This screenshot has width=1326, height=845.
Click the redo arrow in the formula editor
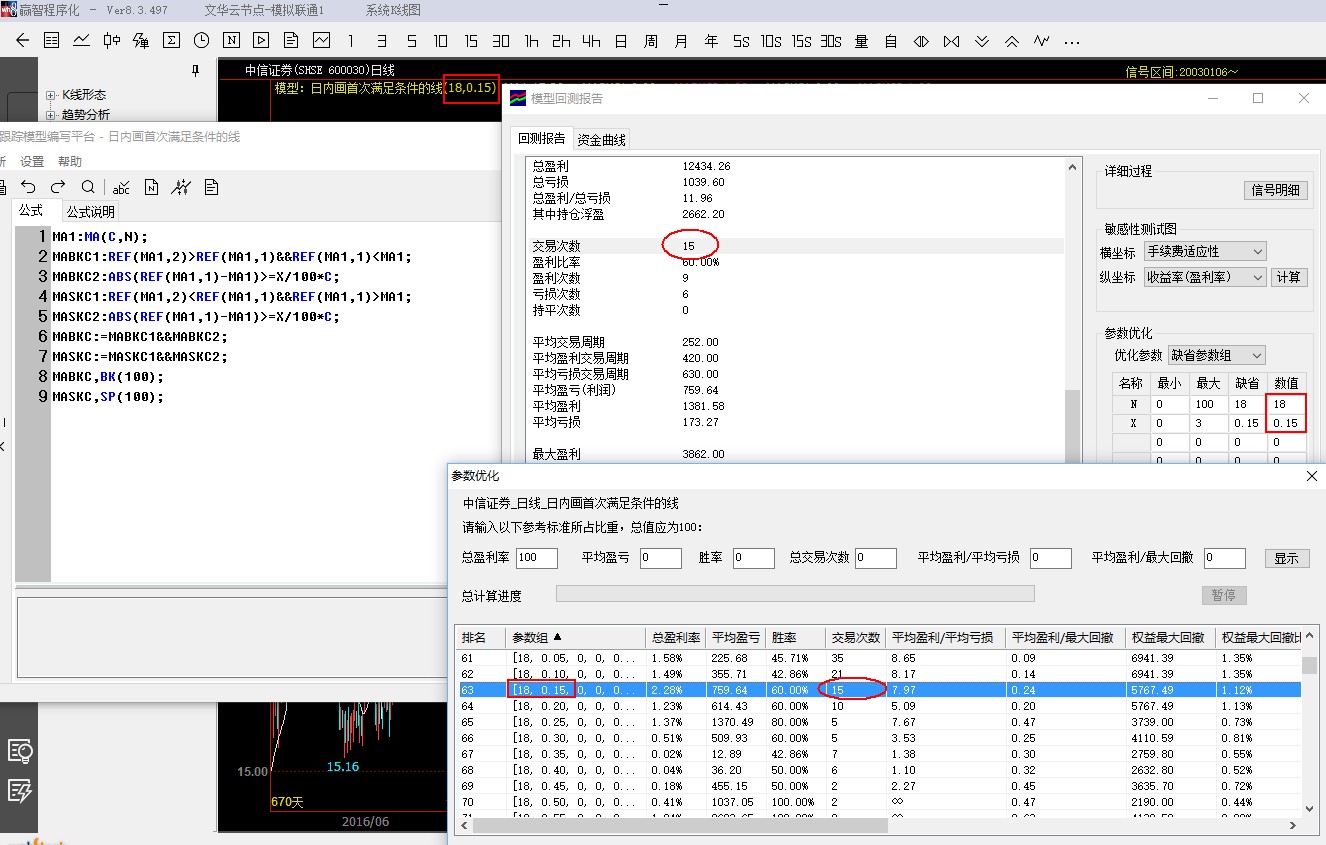[x=58, y=187]
